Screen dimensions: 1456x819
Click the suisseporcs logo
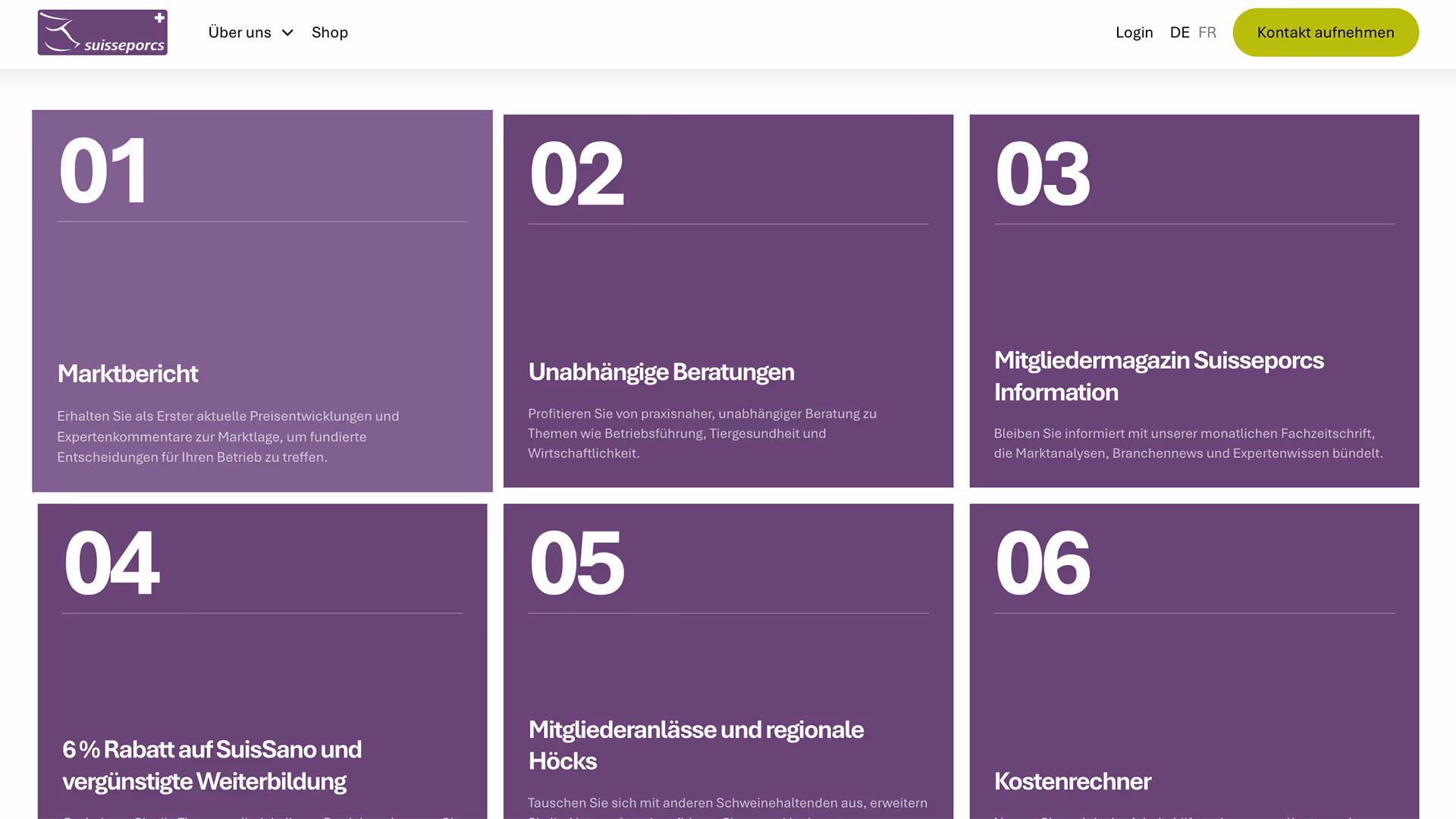tap(102, 33)
